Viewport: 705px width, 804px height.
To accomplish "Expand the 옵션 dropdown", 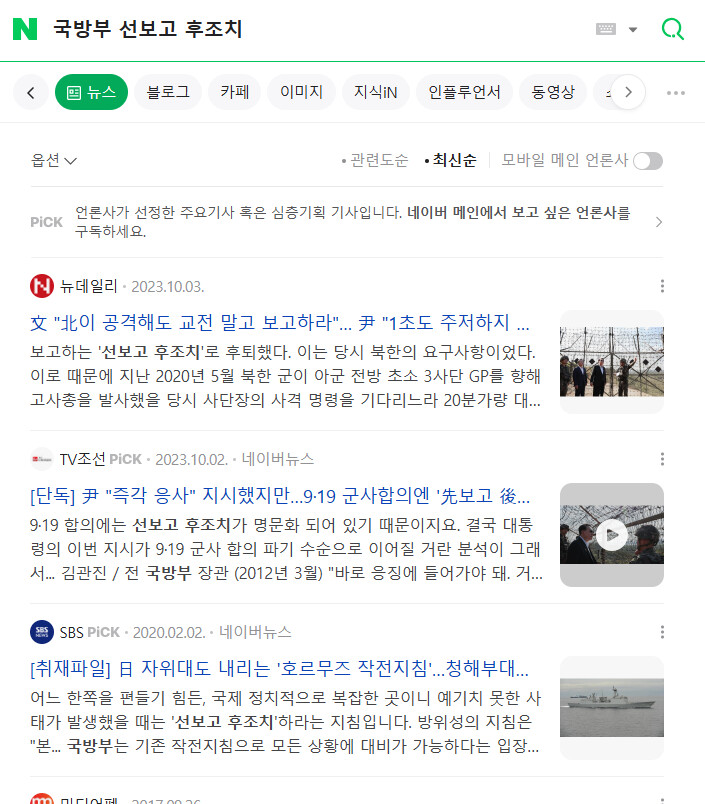I will click(x=53, y=160).
